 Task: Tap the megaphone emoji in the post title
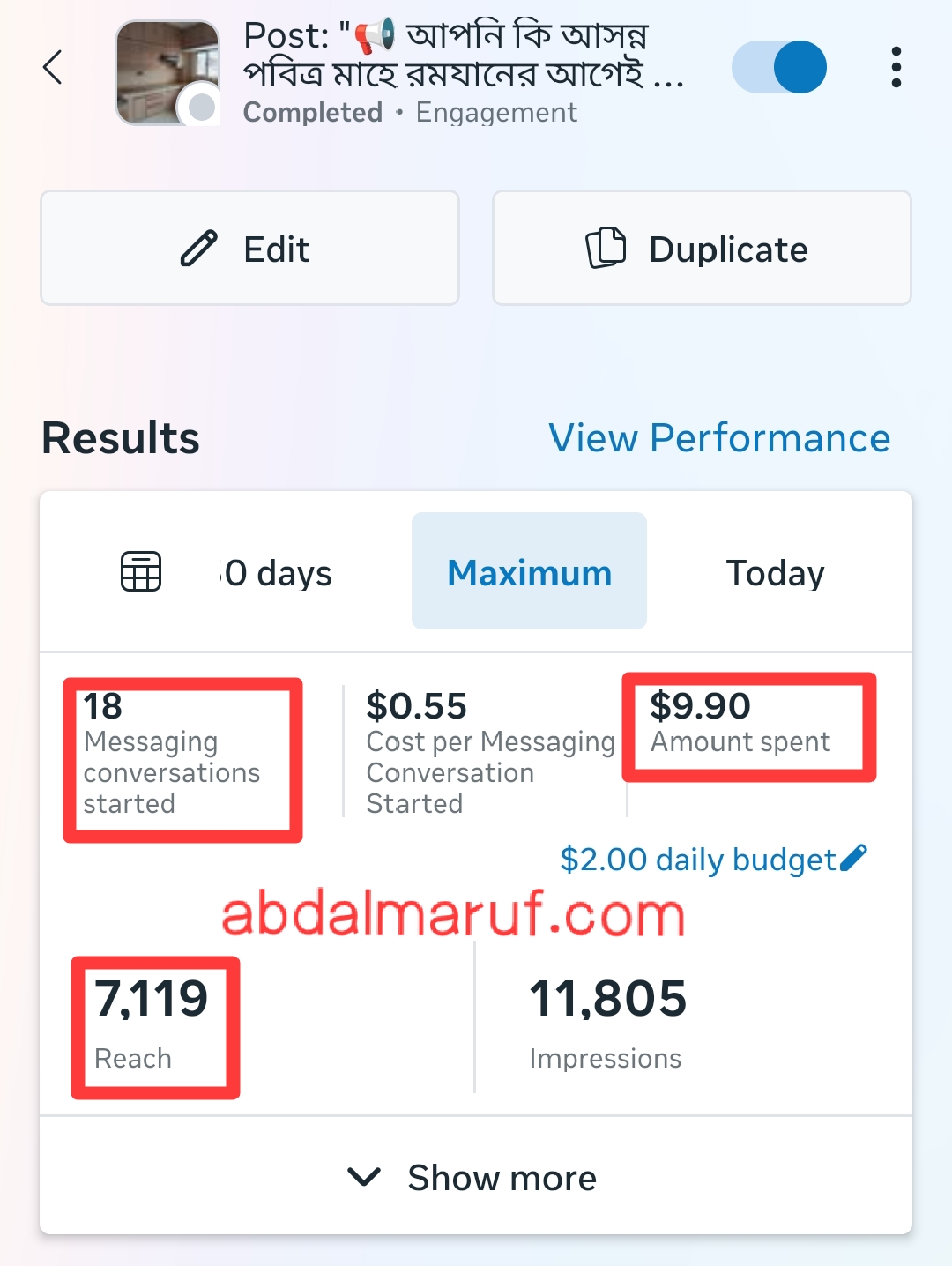click(x=376, y=36)
